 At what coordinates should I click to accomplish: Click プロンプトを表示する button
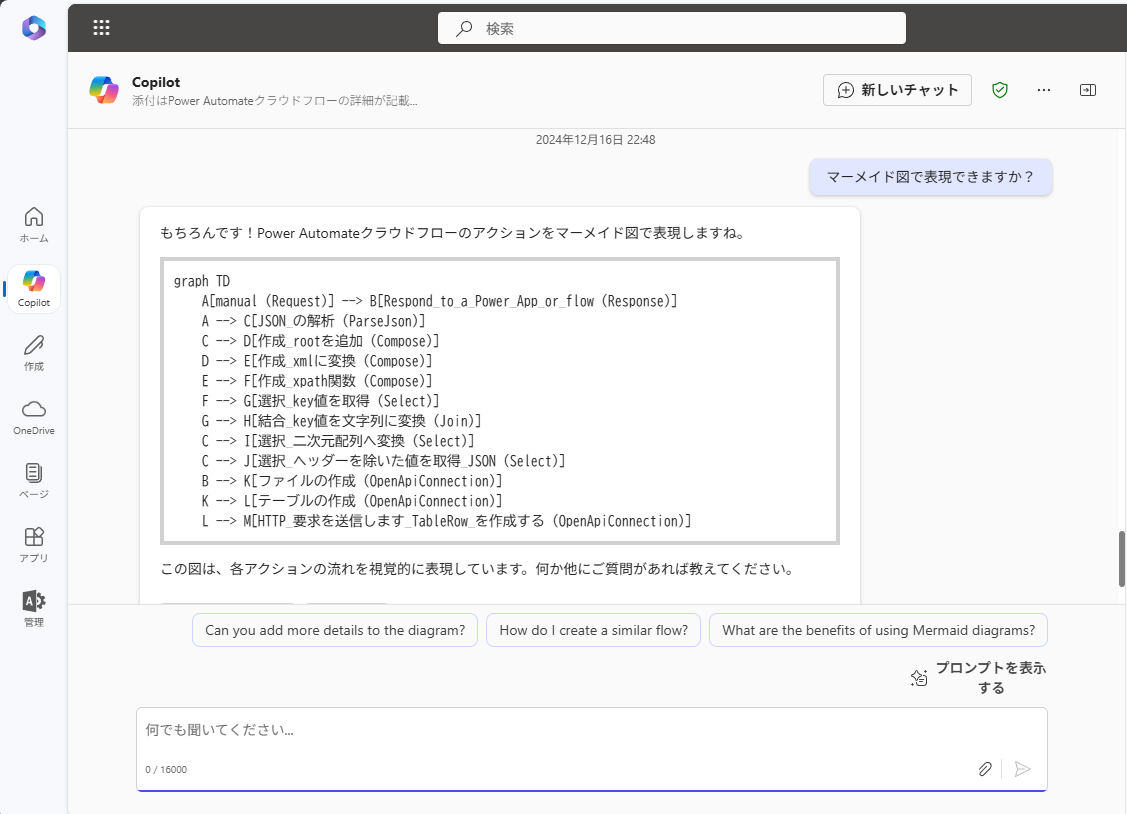pyautogui.click(x=978, y=677)
